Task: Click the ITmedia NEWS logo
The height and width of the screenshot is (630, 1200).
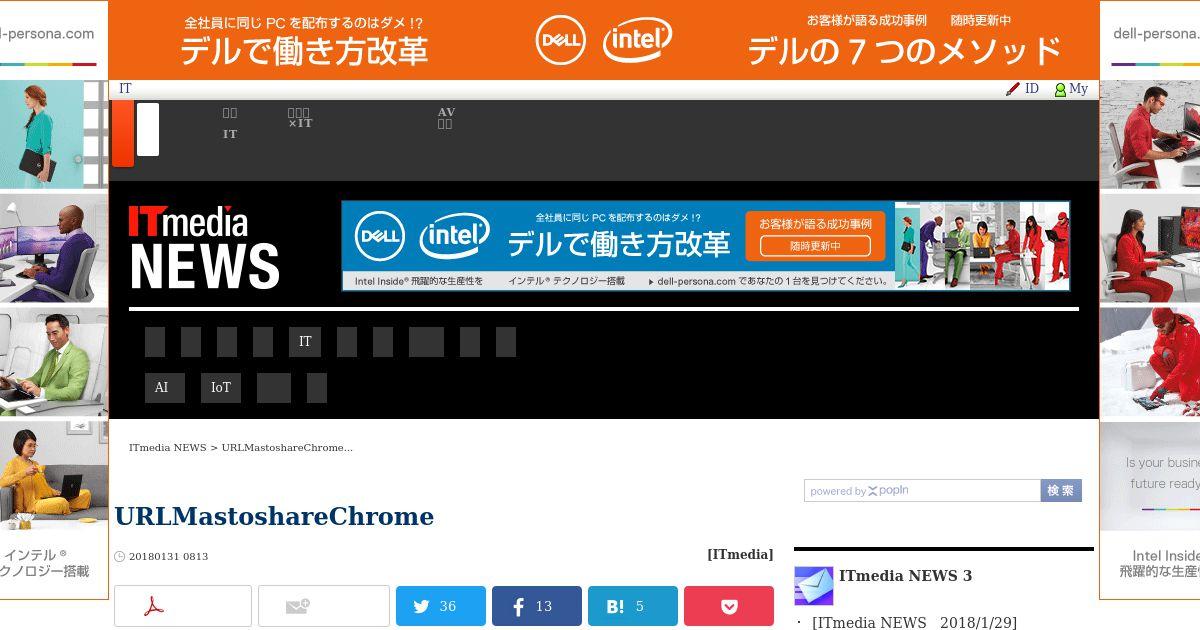Action: [204, 247]
